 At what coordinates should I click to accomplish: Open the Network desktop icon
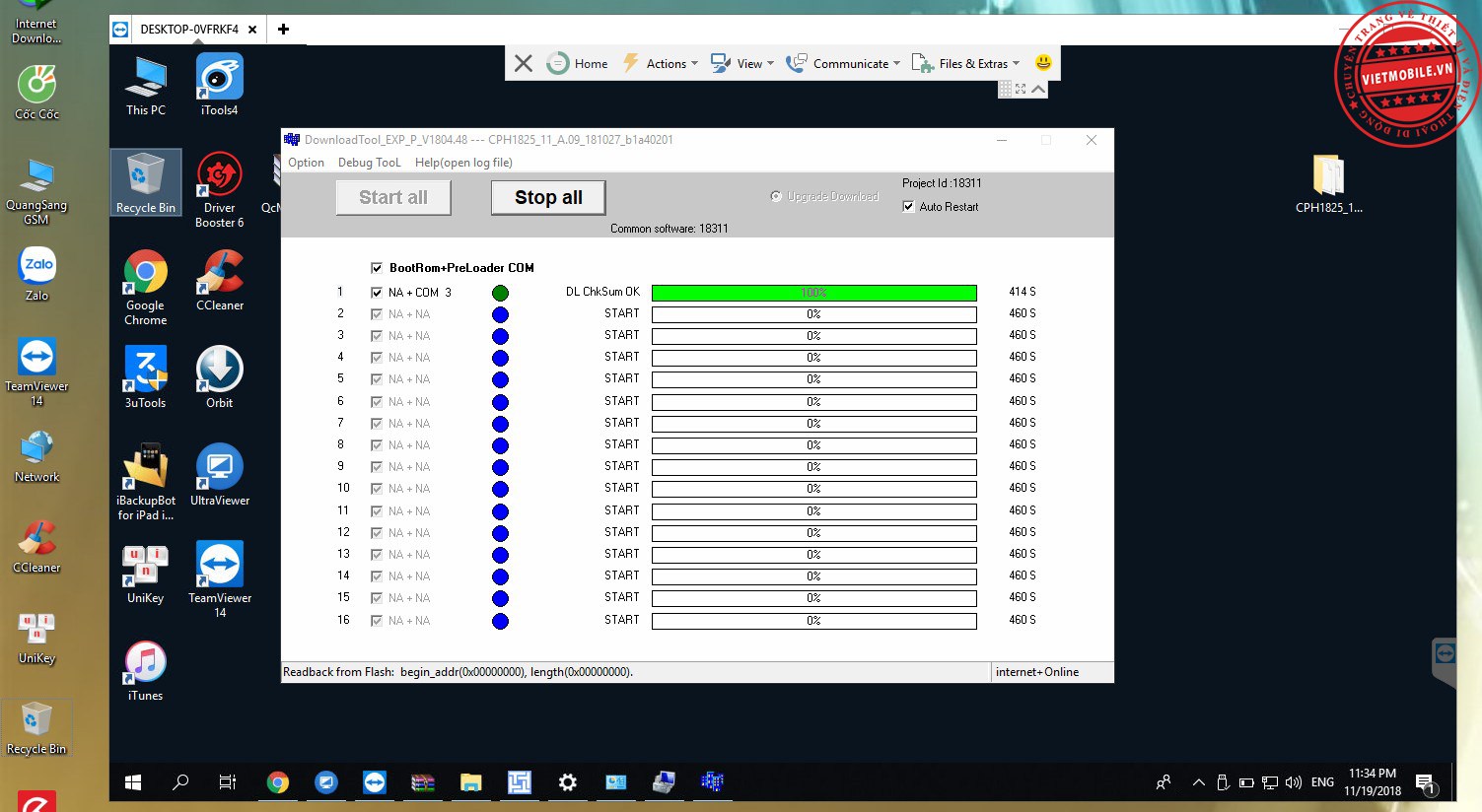point(36,457)
